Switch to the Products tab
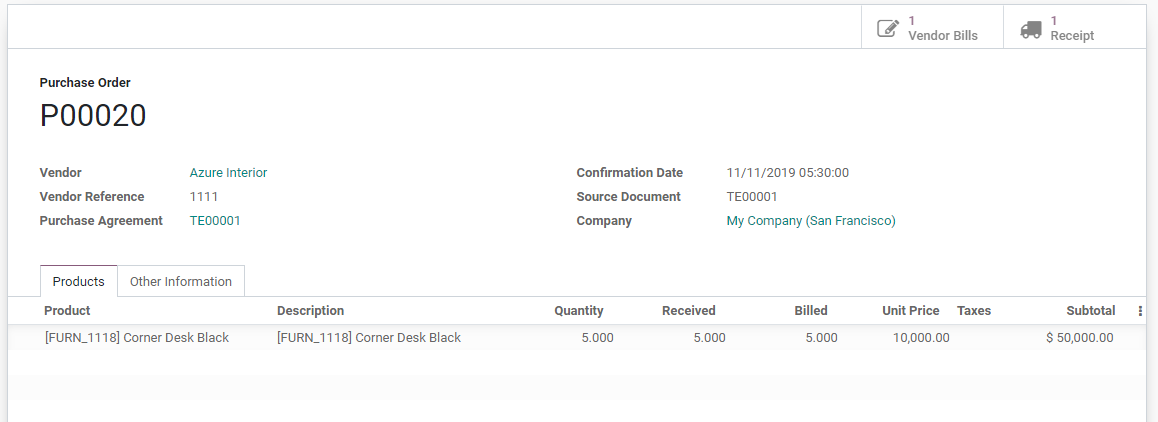Screen dimensions: 1158x422 [79, 281]
